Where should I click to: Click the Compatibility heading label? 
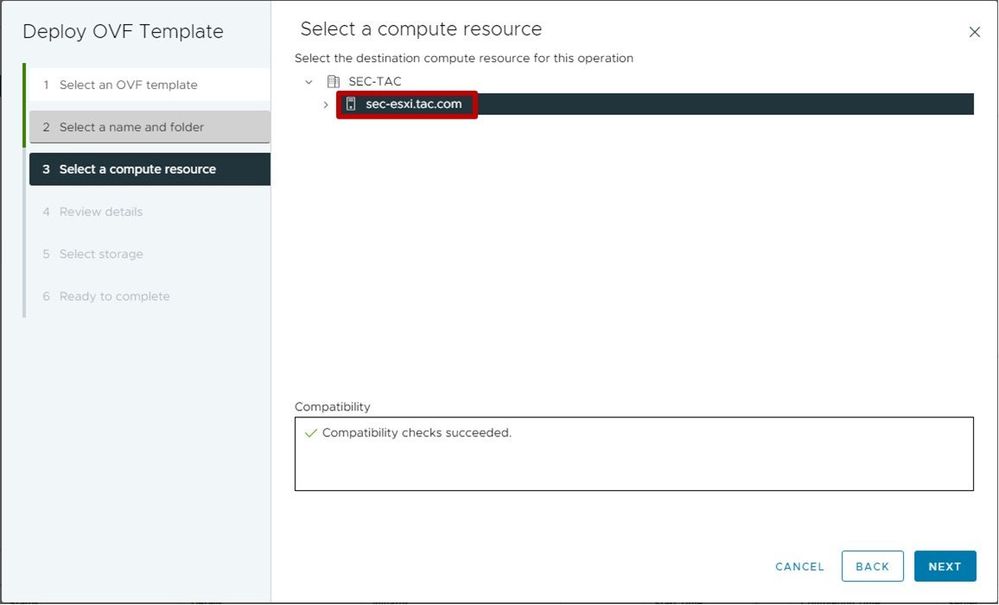332,406
